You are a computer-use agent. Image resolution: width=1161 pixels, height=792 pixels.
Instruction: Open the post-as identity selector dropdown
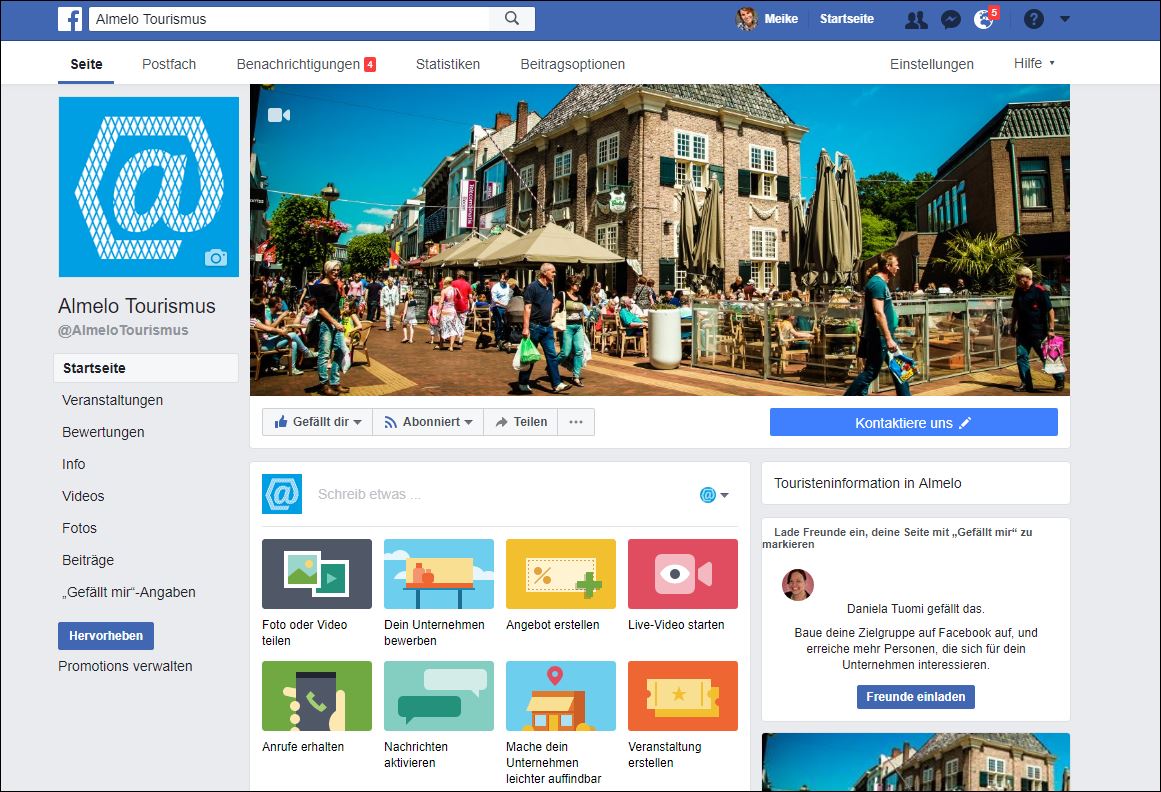coord(714,494)
